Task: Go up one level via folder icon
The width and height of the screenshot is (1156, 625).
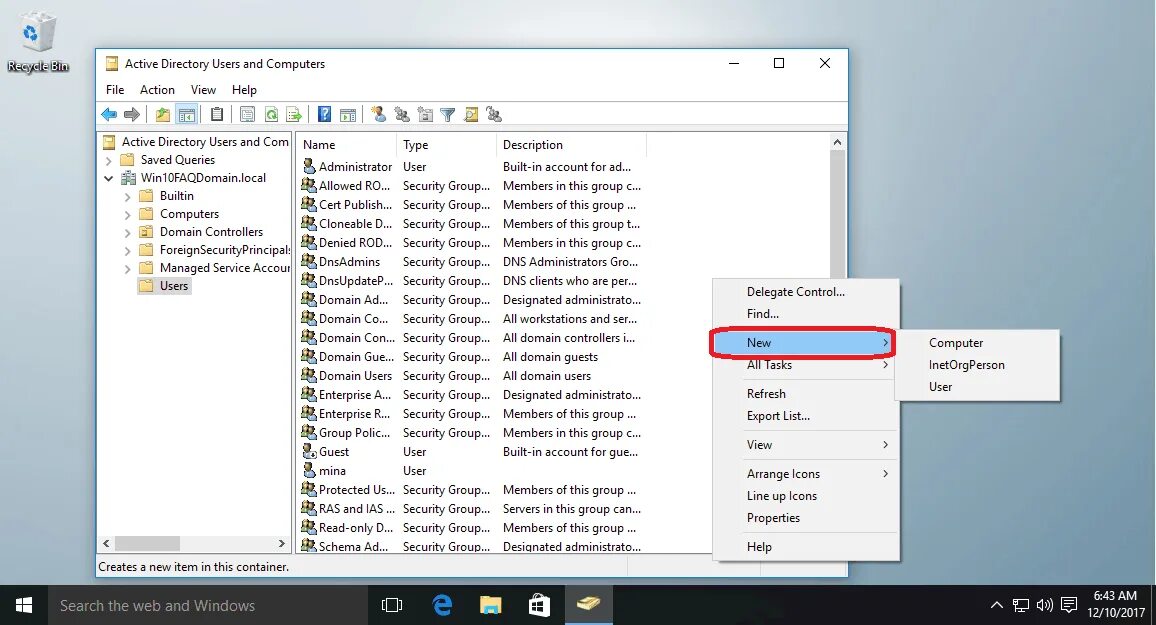Action: pyautogui.click(x=162, y=114)
